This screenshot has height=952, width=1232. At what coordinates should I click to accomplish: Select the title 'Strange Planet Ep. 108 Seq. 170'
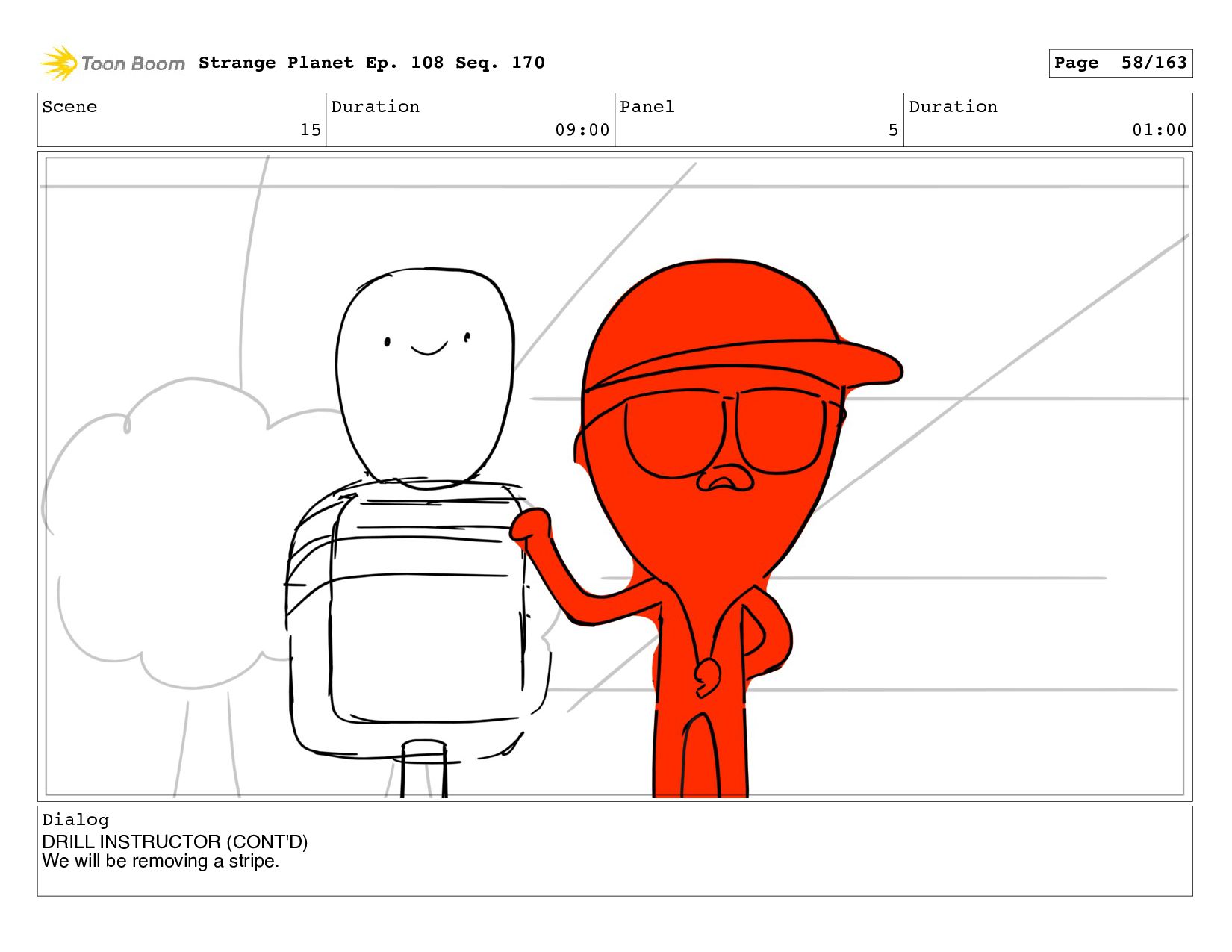372,63
